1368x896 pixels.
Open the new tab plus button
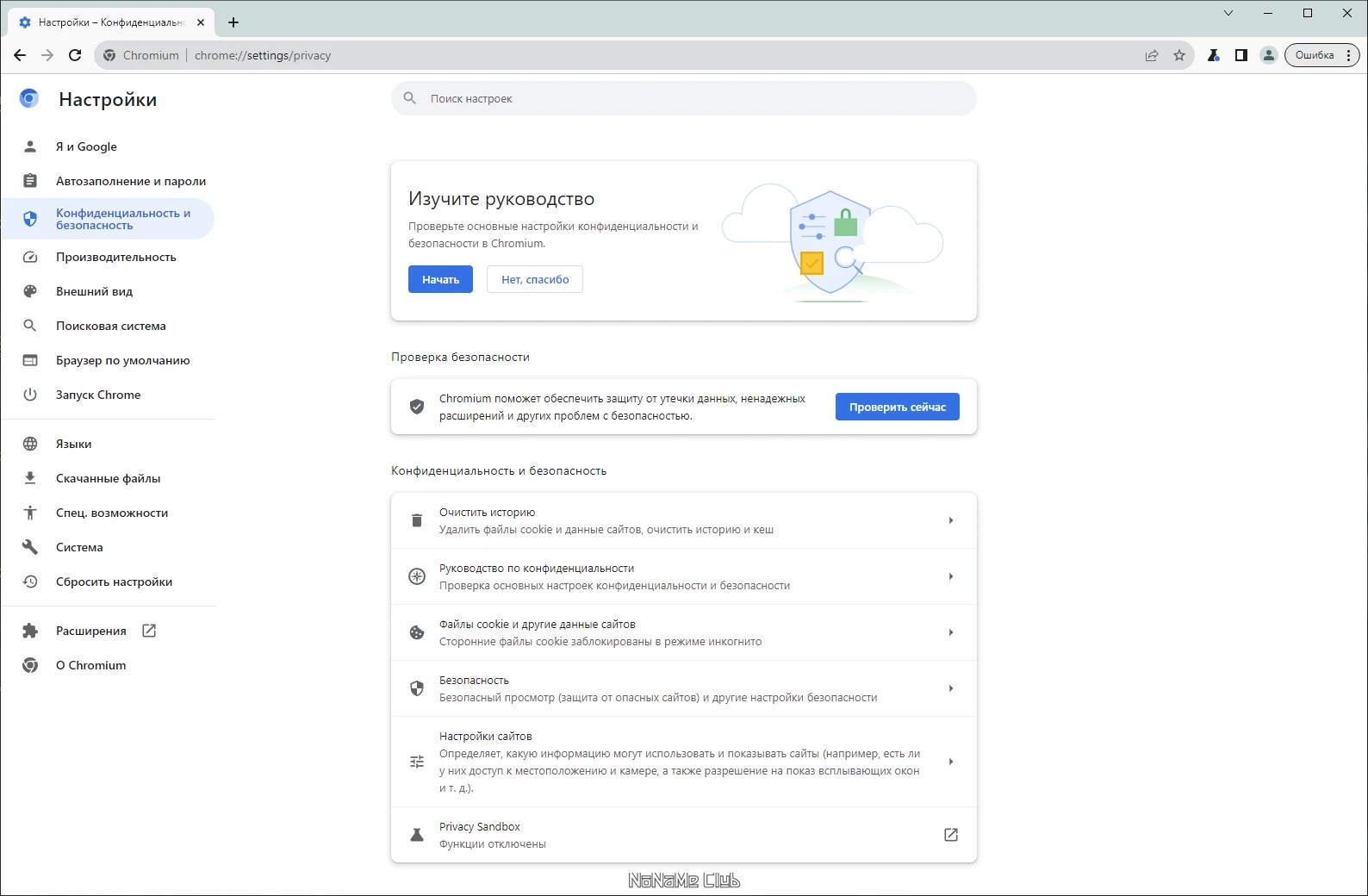pos(233,22)
